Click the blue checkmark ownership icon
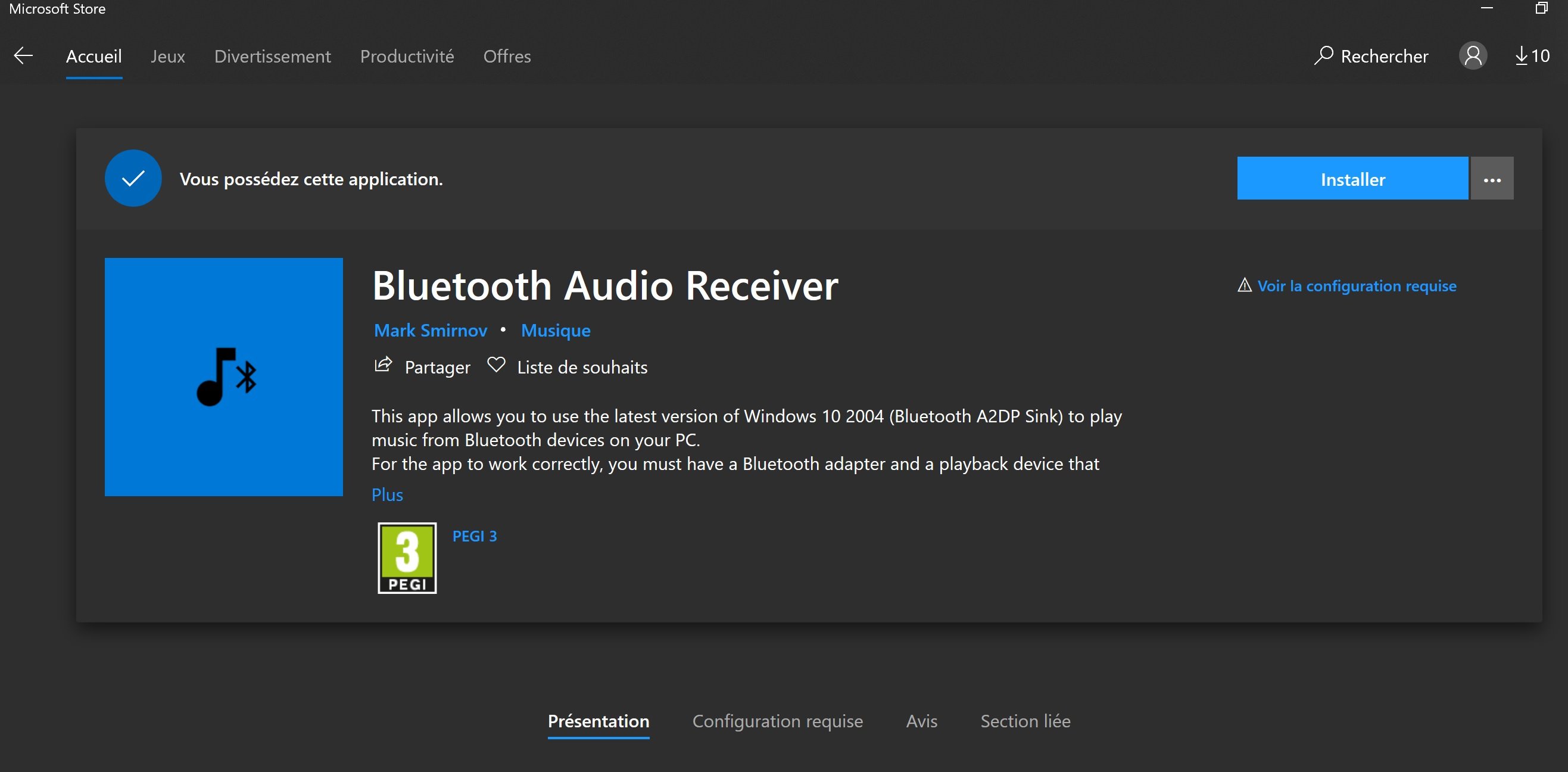 133,178
